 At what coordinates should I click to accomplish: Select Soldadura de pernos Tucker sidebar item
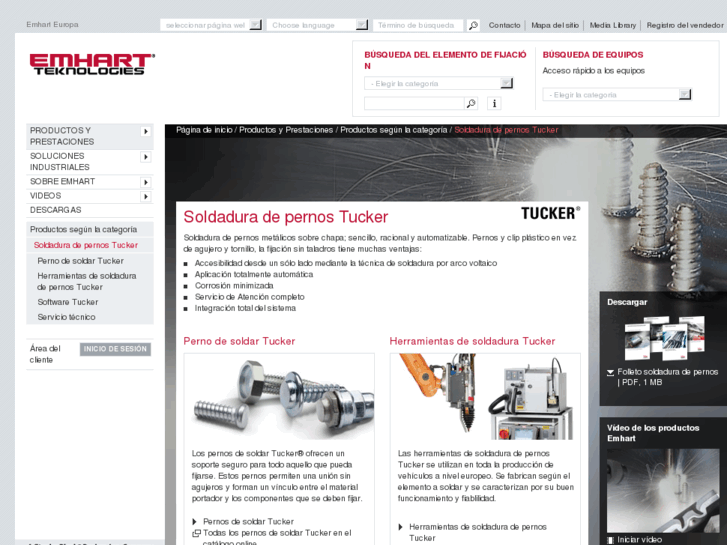[x=90, y=245]
